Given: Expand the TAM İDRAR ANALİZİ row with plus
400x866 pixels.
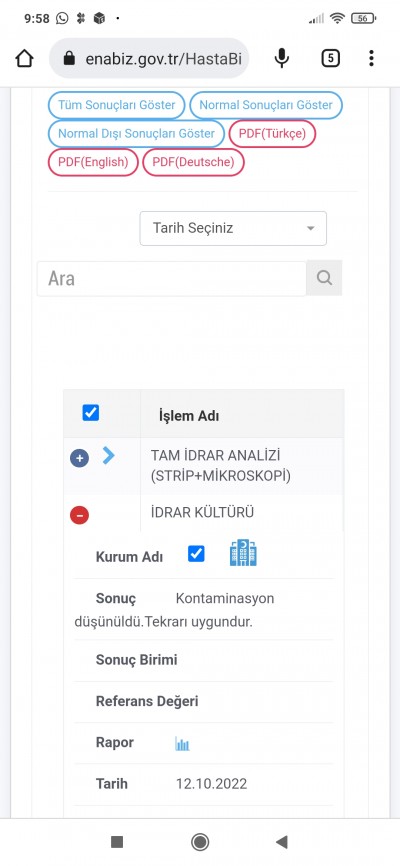Looking at the screenshot, I should pos(80,458).
